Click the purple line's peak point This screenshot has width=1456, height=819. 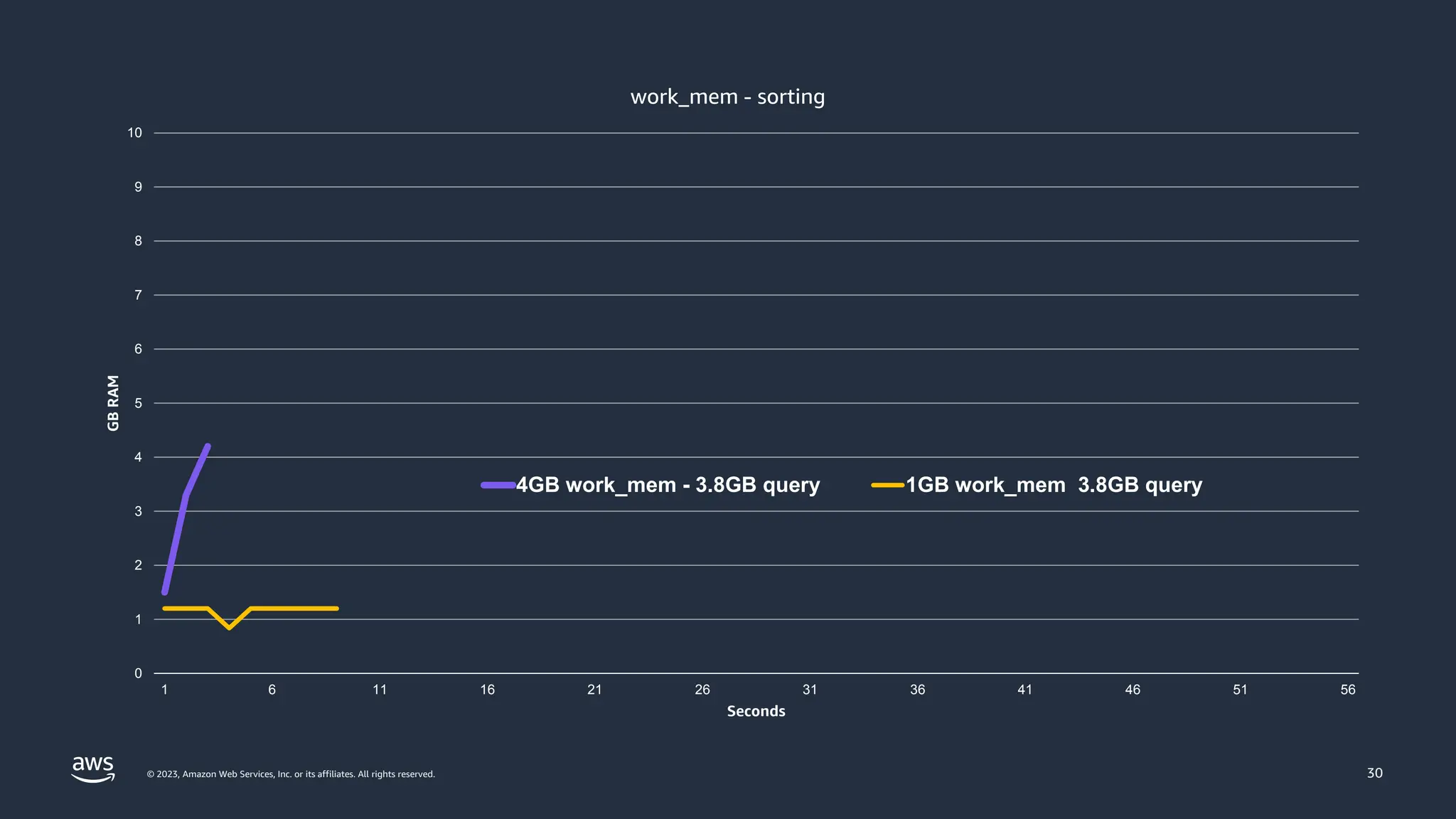coord(208,446)
